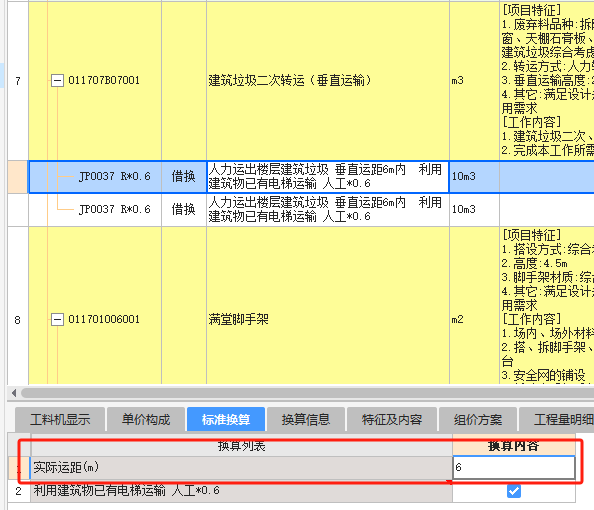Click the m3 unit cell in row 7
The height and width of the screenshot is (510, 594).
pos(474,80)
